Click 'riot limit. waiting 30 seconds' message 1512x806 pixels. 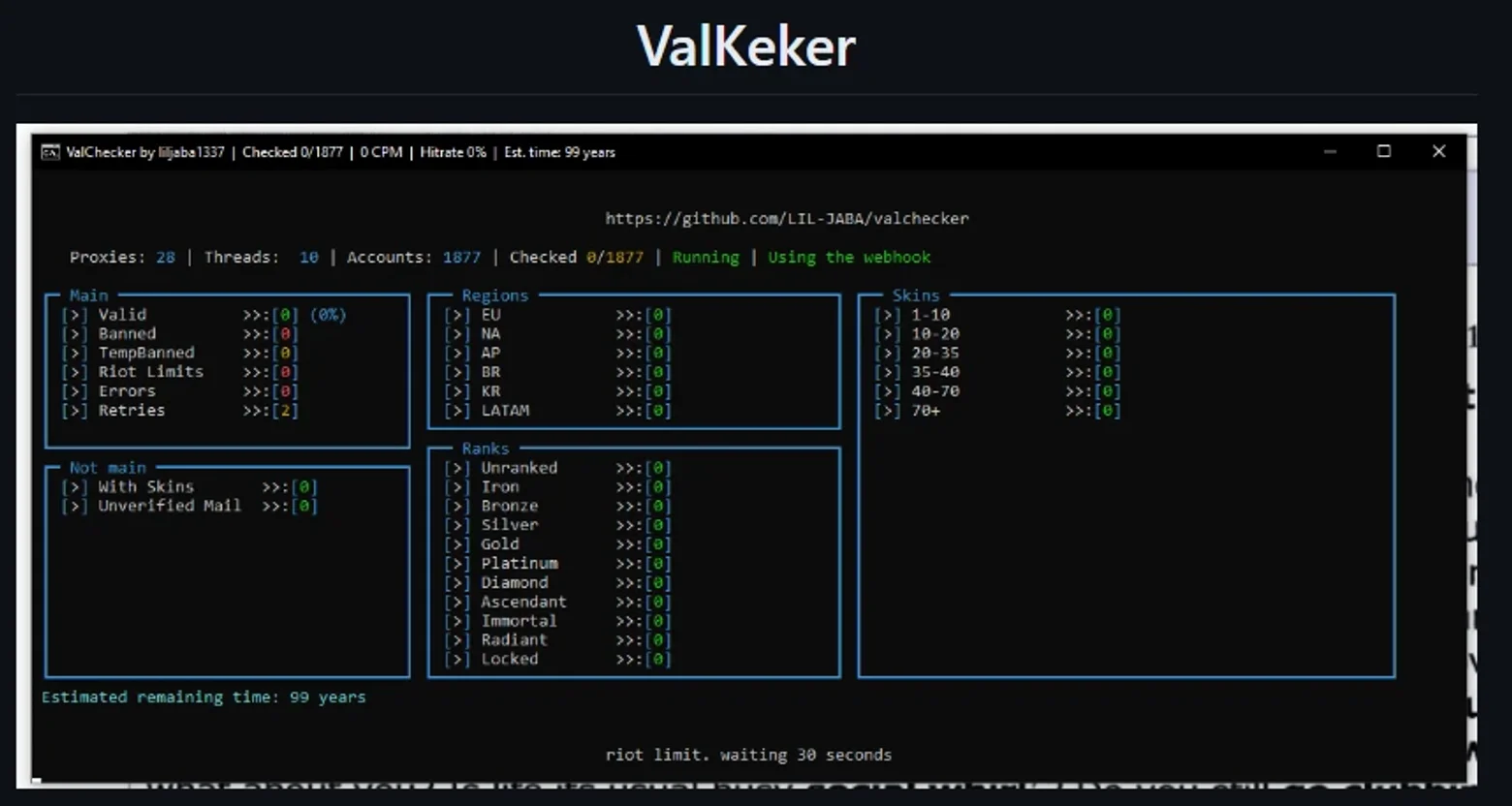point(748,755)
